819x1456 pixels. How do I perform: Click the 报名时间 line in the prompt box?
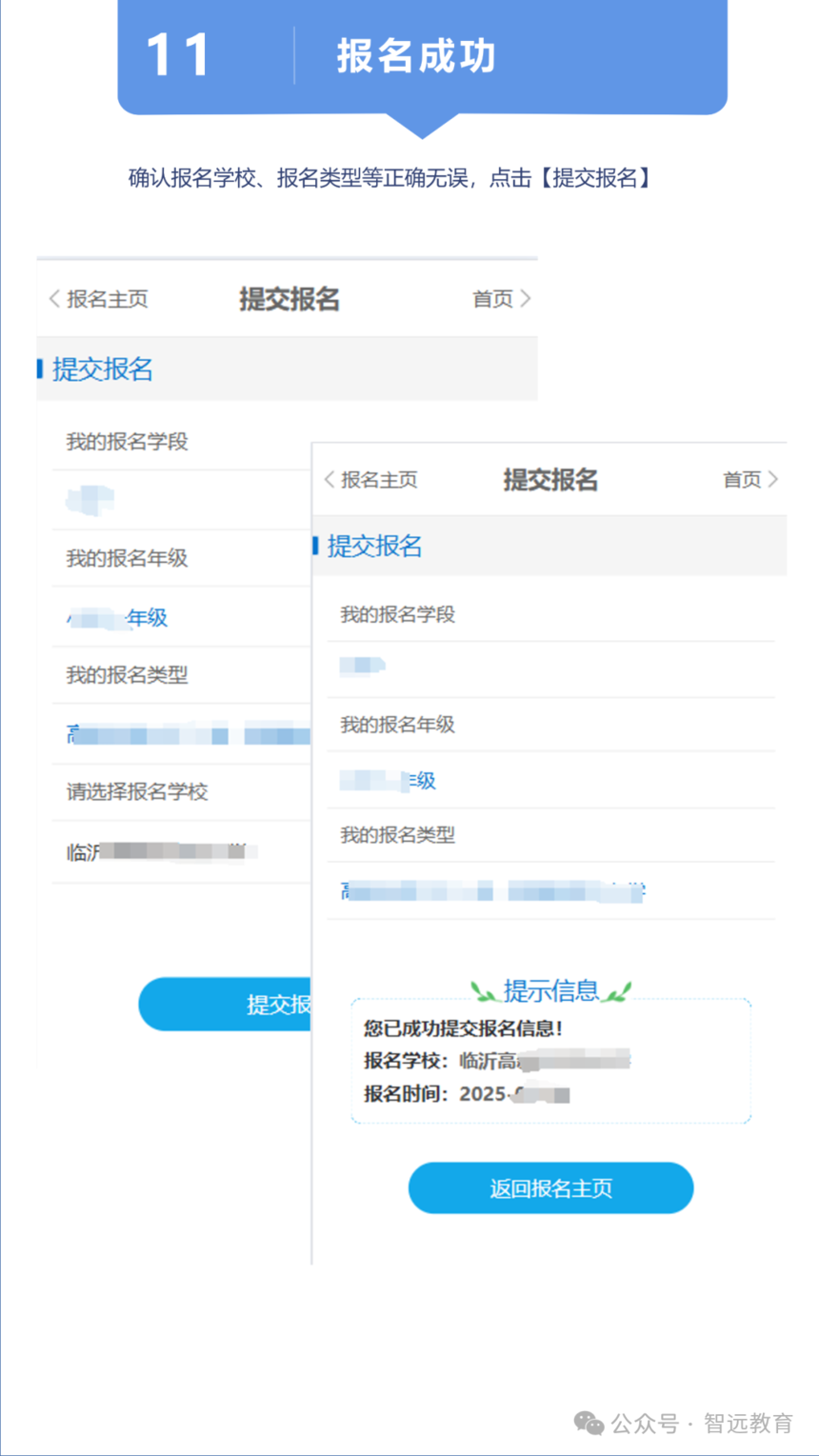pos(467,1093)
